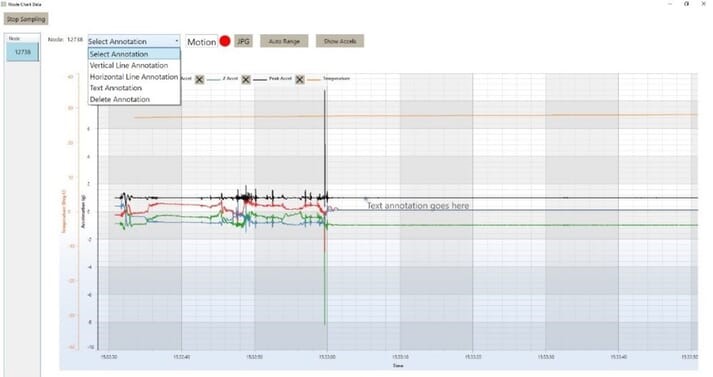This screenshot has width=713, height=377.
Task: Click the Auto Range button
Action: [284, 41]
